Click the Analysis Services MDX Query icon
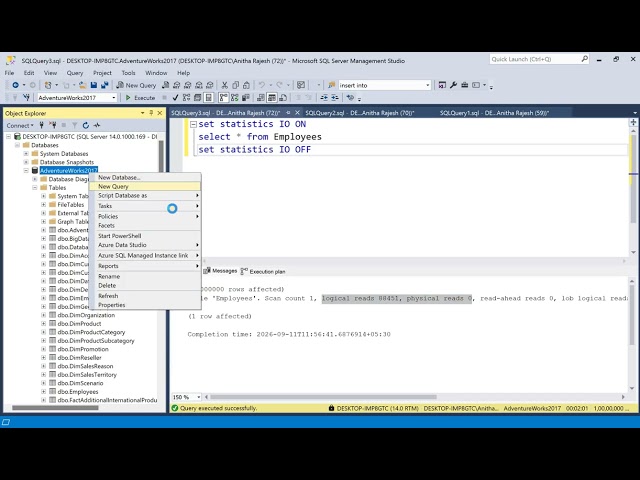 [x=176, y=85]
